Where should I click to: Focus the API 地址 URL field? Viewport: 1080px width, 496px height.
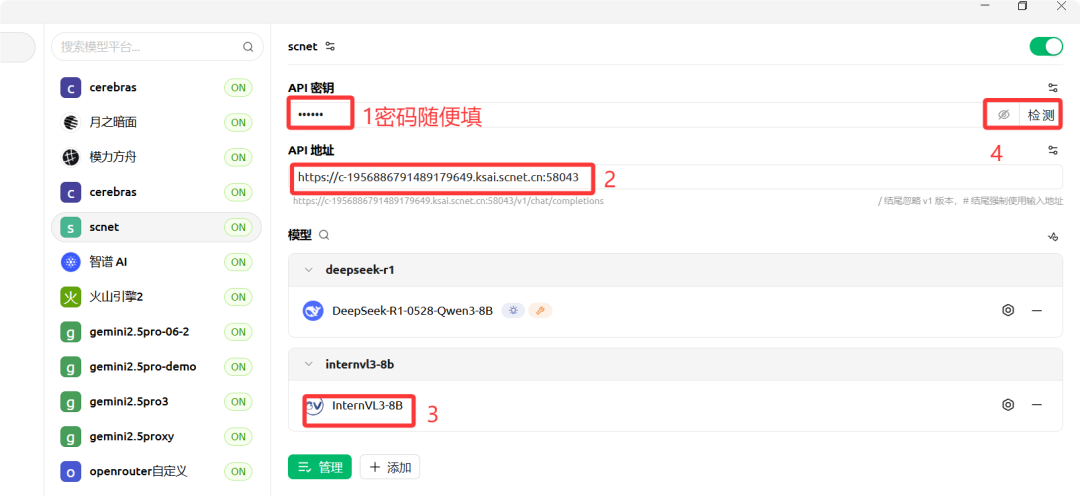tap(675, 177)
